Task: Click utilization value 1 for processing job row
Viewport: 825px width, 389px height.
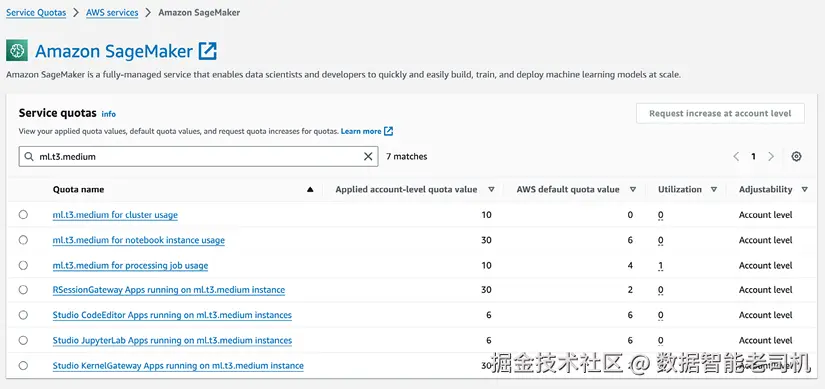Action: [x=660, y=265]
